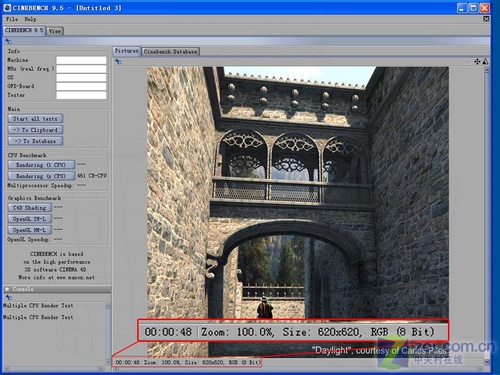Switch to the View tab
The width and height of the screenshot is (500, 375).
(x=55, y=31)
